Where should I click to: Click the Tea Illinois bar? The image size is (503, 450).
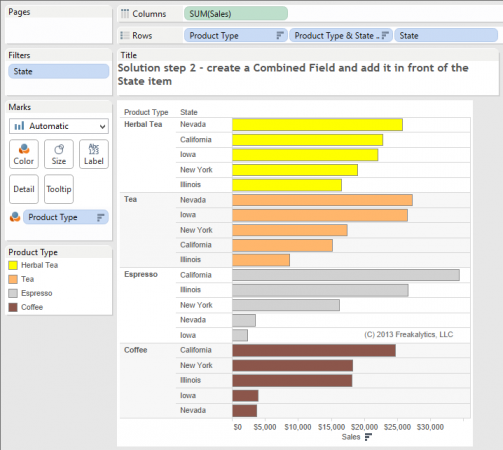coord(261,260)
